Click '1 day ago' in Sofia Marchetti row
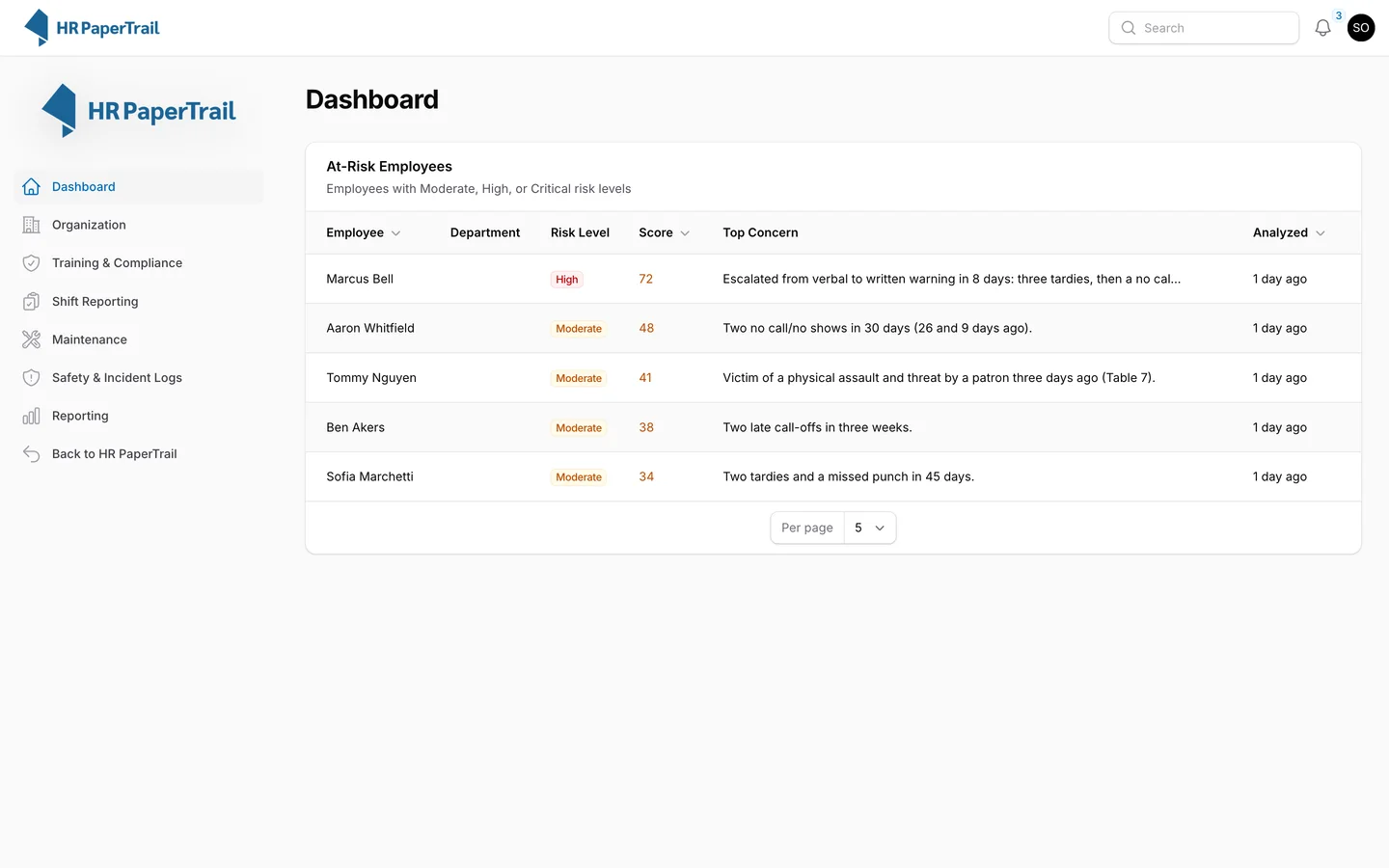Screen dimensions: 1389x868 1280,476
